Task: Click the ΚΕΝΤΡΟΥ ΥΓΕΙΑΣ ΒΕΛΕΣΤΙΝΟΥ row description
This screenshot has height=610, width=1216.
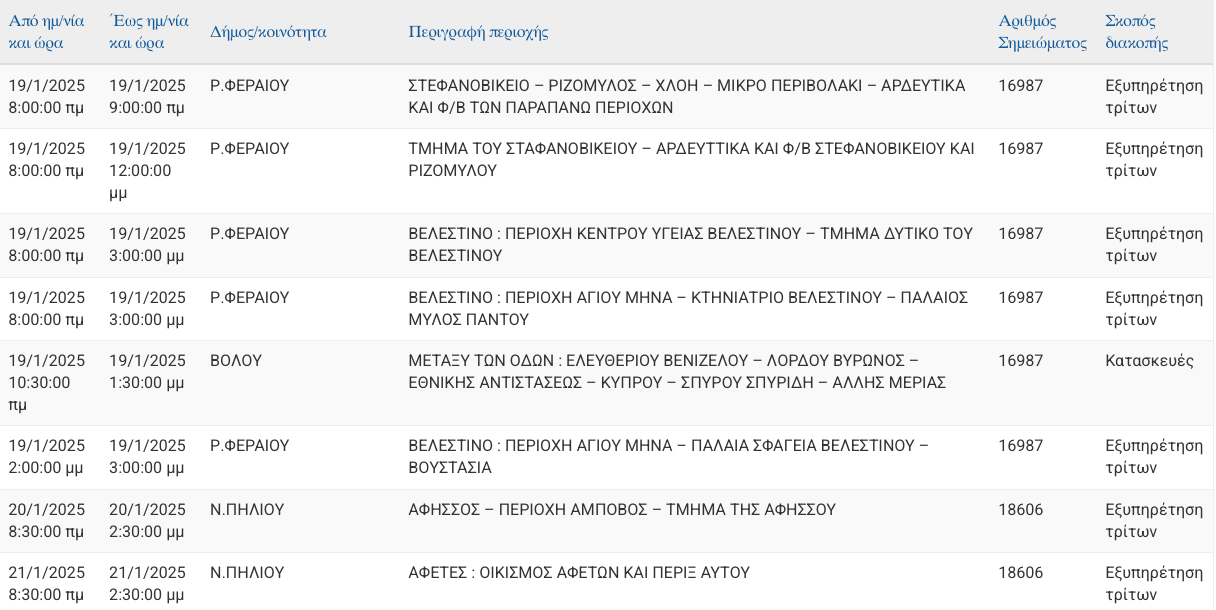Action: tap(690, 244)
